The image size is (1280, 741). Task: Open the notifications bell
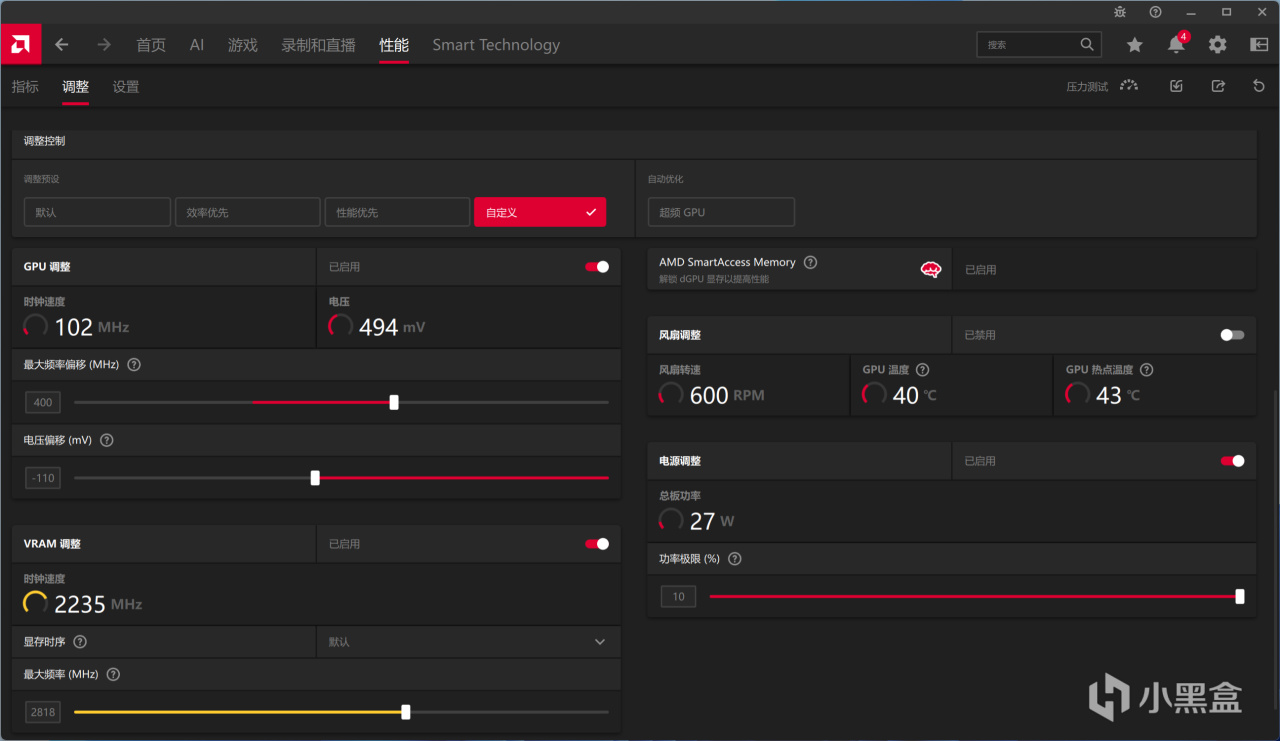1176,45
